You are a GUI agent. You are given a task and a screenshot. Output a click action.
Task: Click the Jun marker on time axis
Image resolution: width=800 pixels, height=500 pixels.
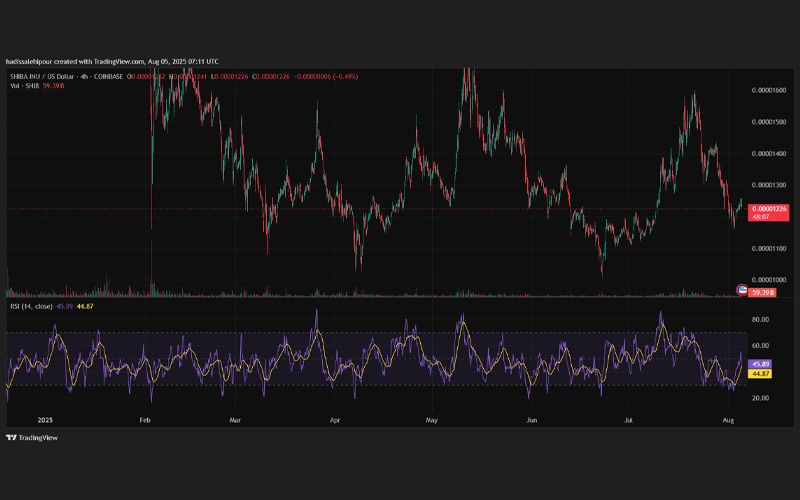pos(532,420)
